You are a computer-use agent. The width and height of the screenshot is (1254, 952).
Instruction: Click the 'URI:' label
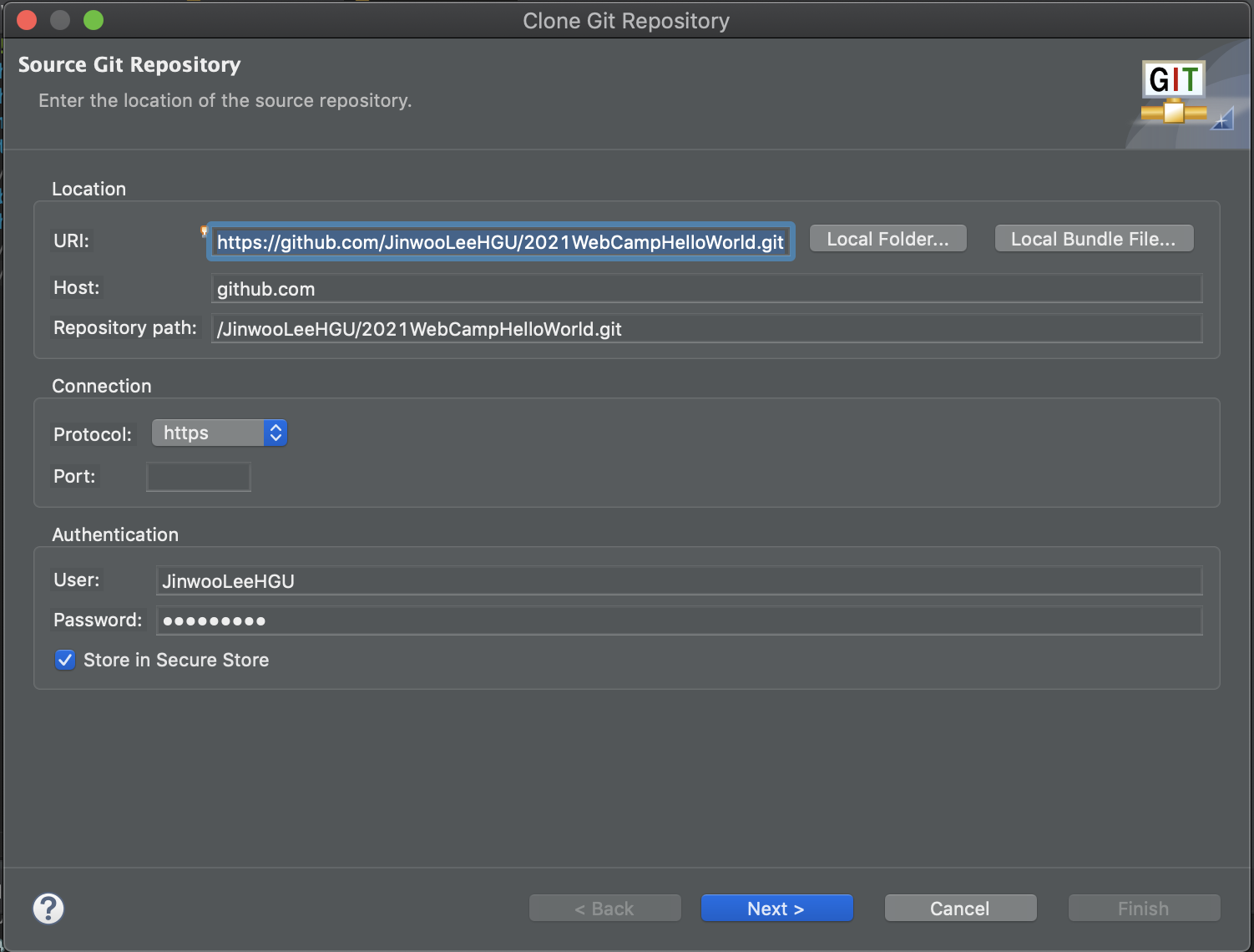(x=71, y=241)
